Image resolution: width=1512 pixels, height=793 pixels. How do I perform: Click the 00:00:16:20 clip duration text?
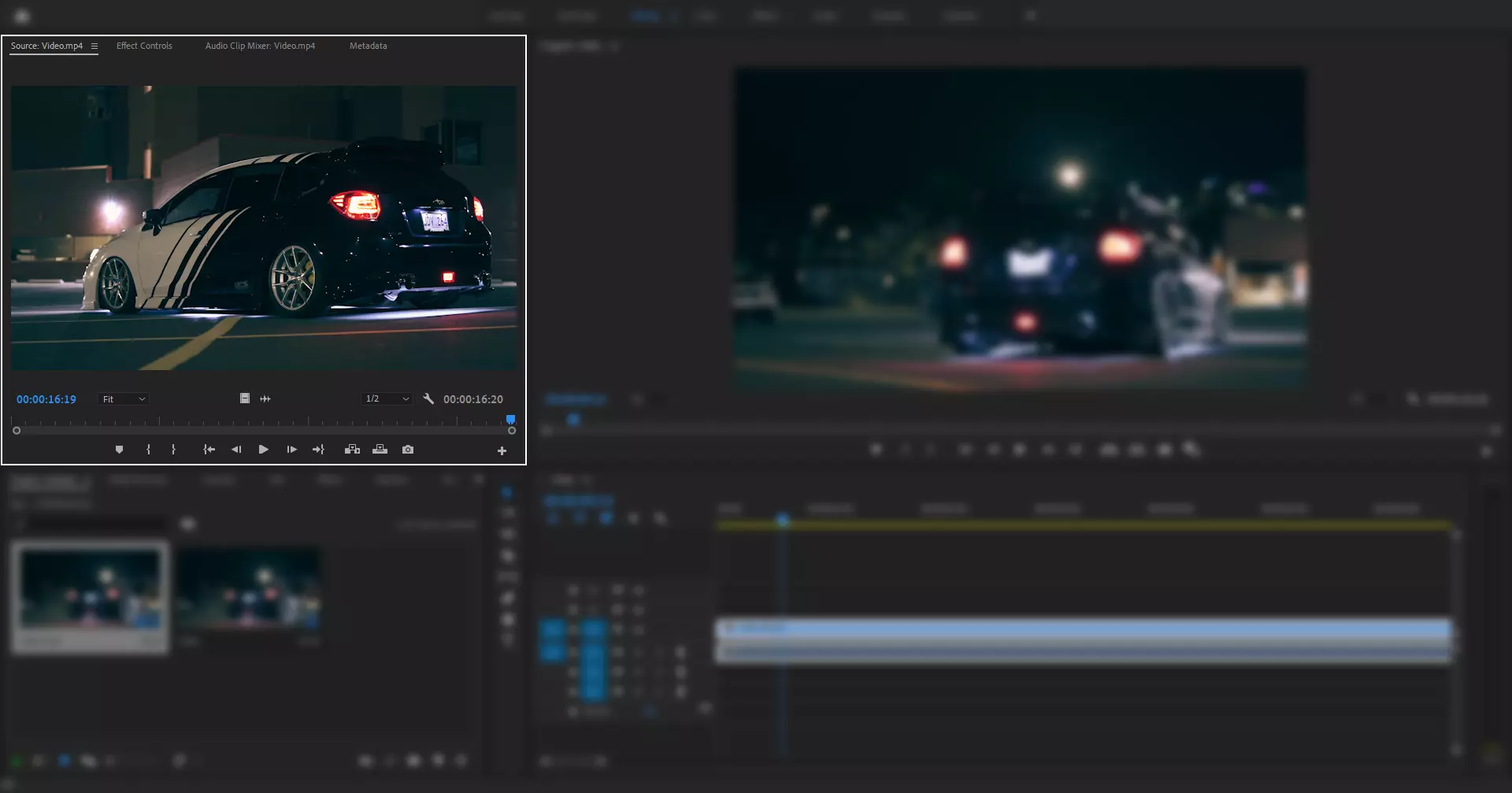click(472, 399)
